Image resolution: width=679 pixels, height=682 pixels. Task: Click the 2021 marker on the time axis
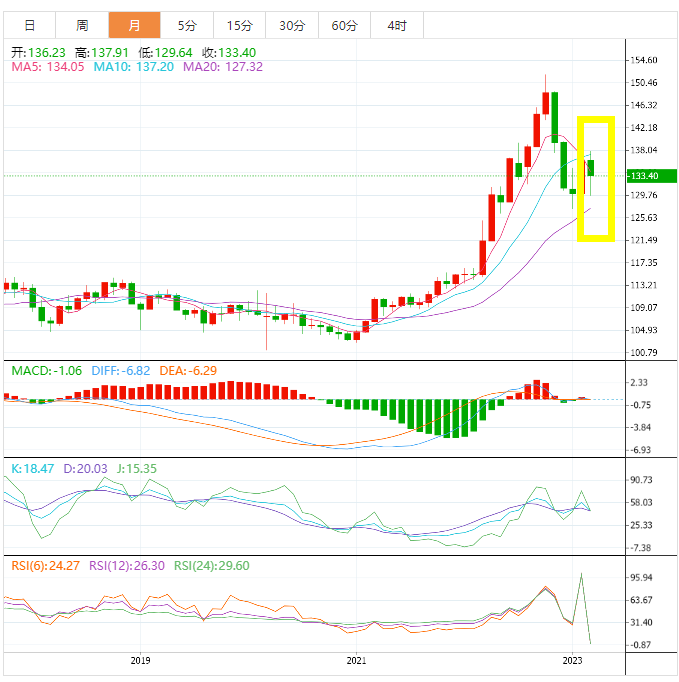click(x=357, y=661)
